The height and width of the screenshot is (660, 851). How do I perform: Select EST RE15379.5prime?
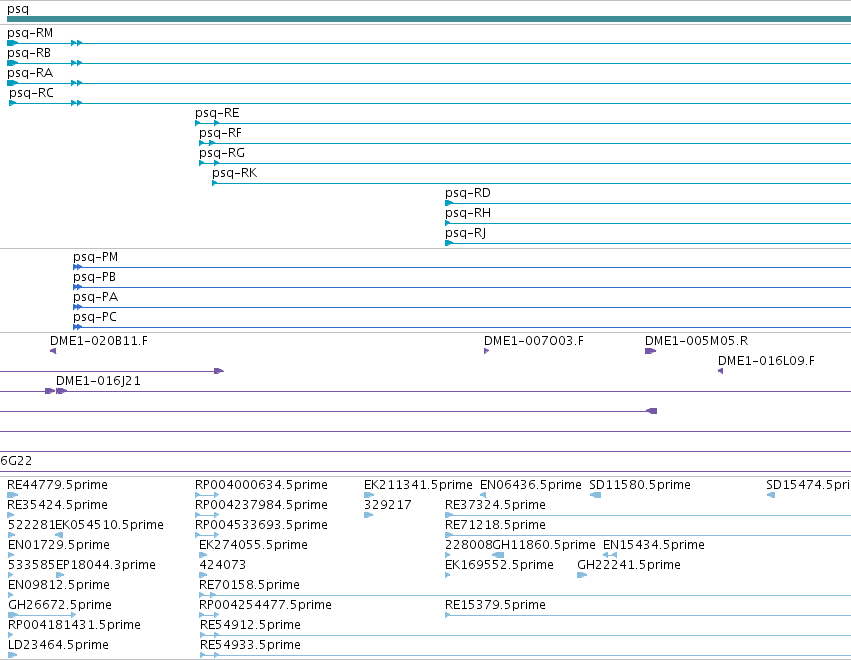click(496, 605)
